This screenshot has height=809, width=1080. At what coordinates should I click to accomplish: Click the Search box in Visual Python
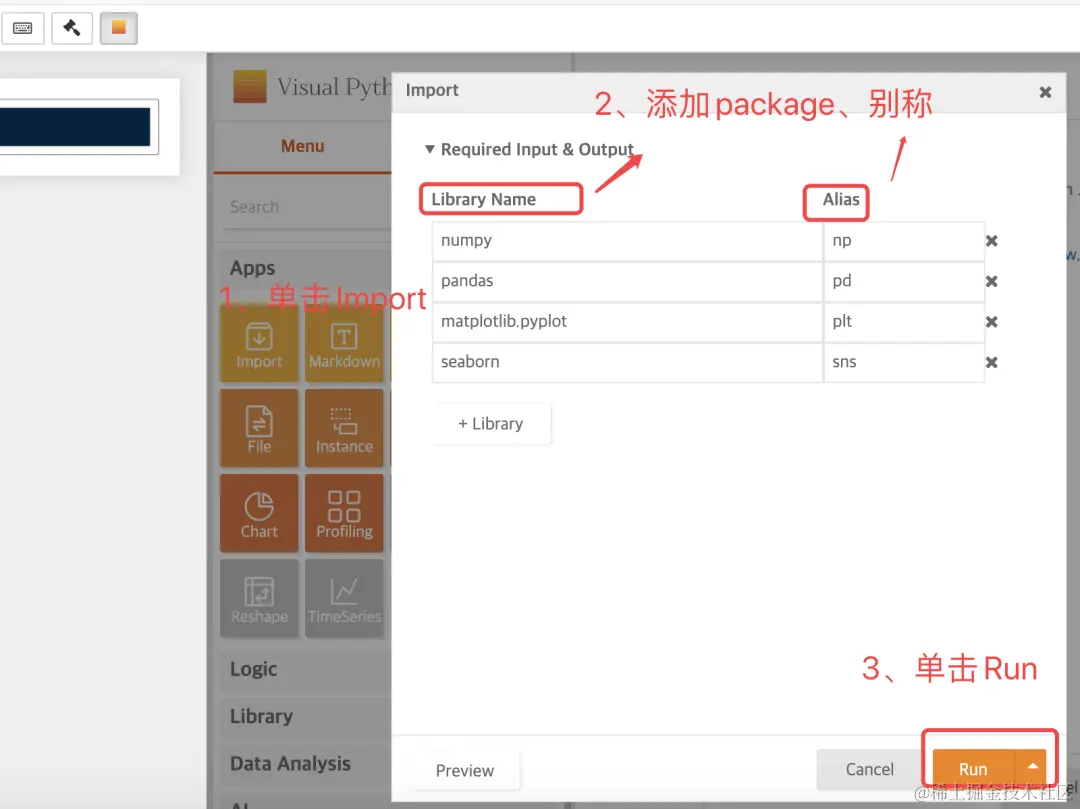pyautogui.click(x=306, y=207)
